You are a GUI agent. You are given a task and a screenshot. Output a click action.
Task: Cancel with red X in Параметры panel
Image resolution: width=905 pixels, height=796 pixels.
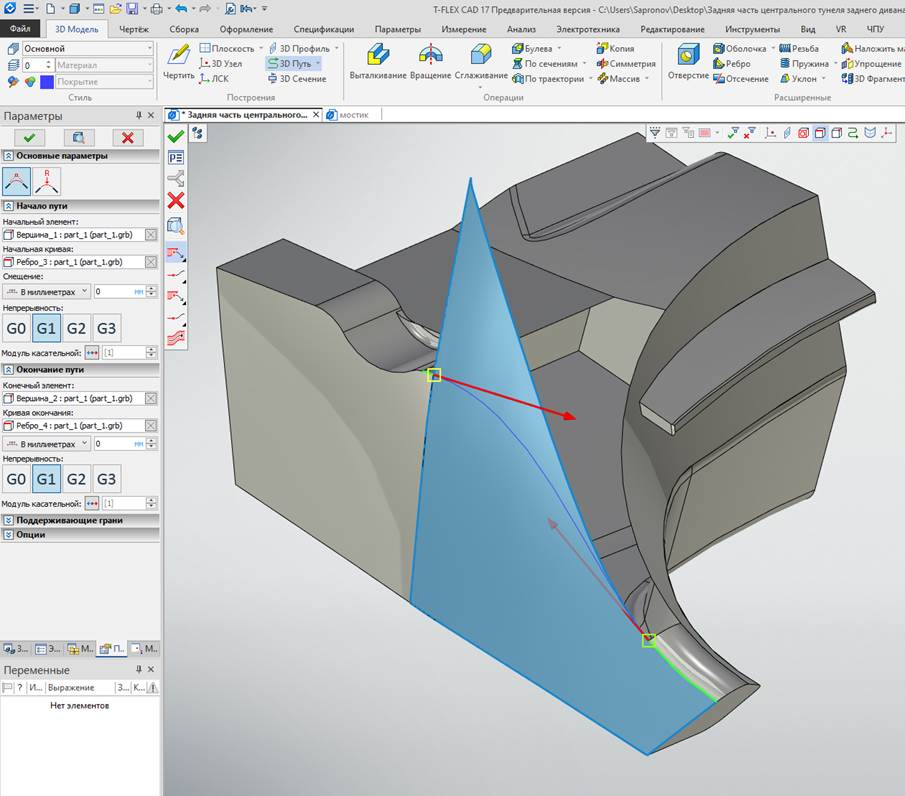[127, 138]
